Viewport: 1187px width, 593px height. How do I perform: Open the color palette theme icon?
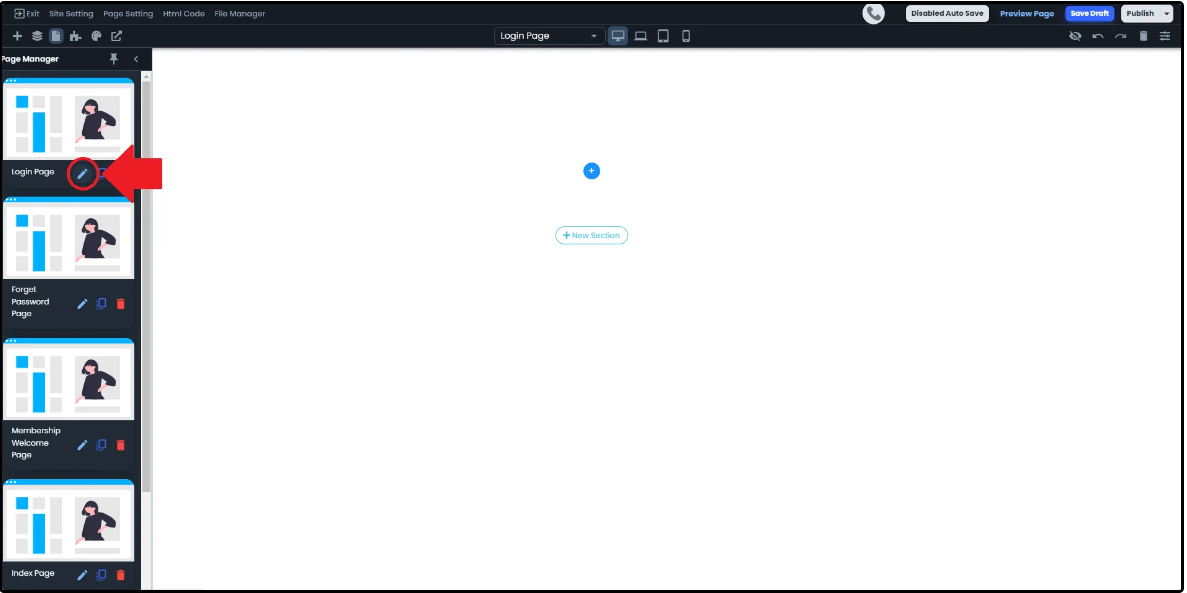(x=96, y=36)
